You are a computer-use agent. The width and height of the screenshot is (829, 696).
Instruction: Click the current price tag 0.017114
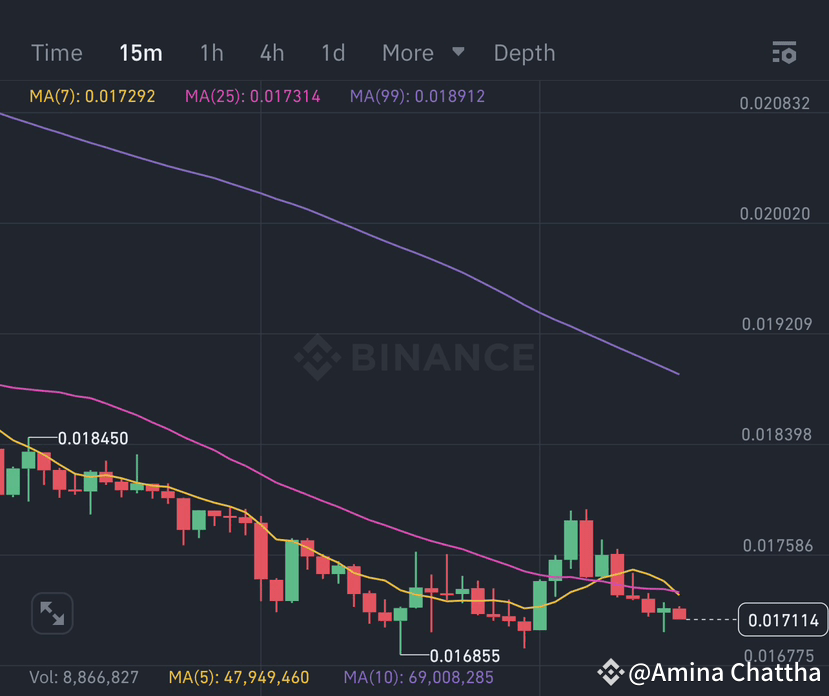click(x=782, y=620)
